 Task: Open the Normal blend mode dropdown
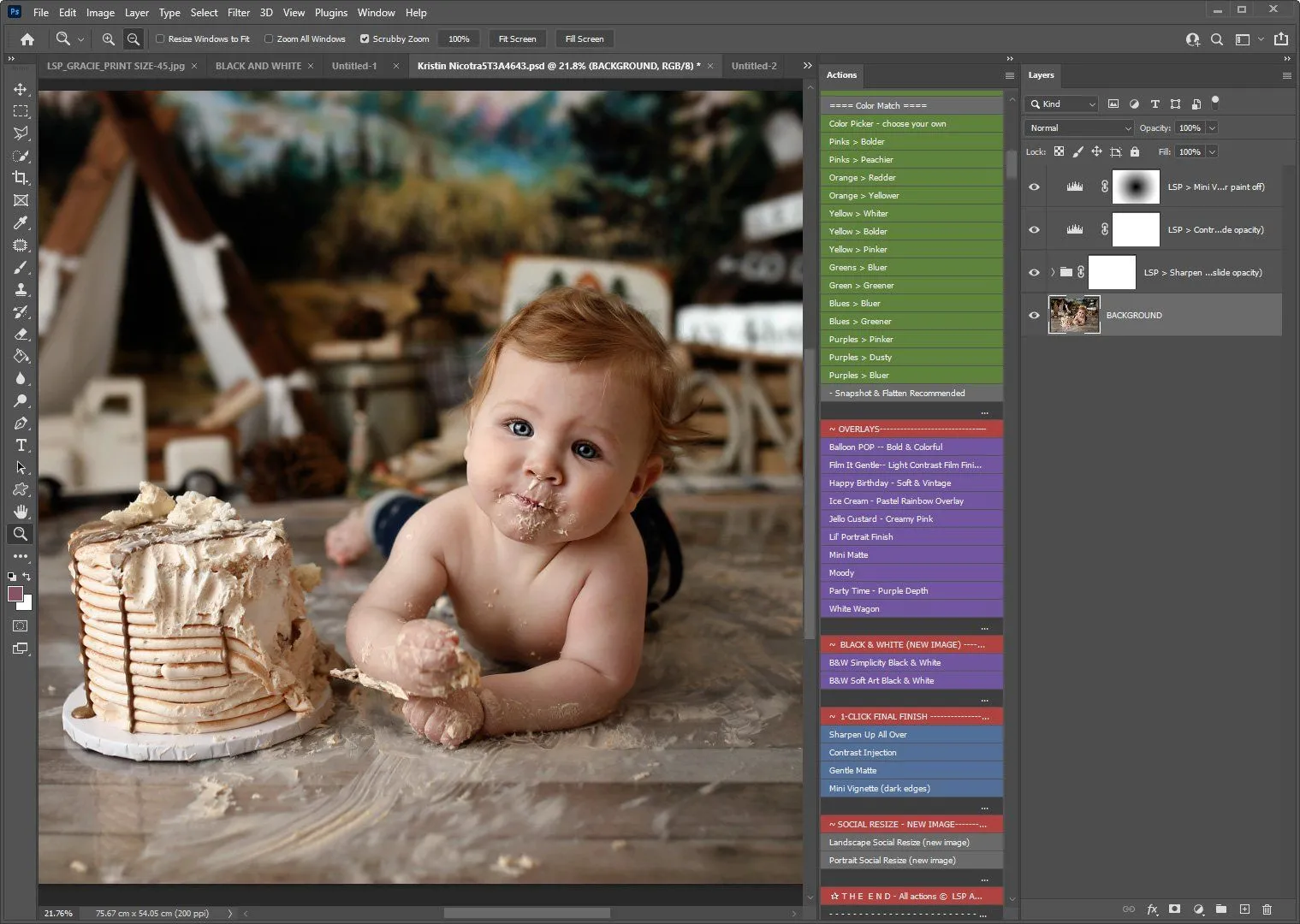(1079, 127)
